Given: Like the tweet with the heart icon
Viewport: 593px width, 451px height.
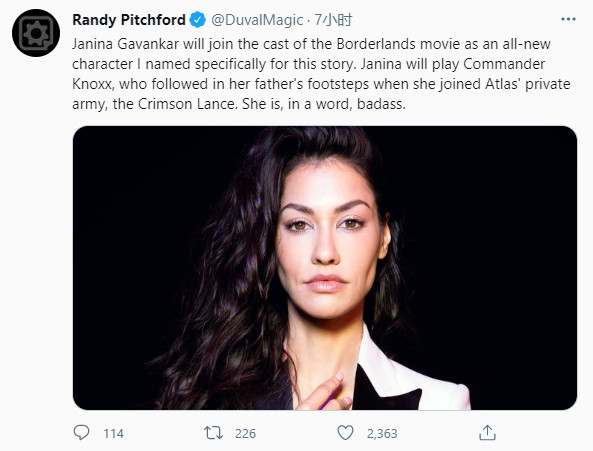Looking at the screenshot, I should (345, 432).
